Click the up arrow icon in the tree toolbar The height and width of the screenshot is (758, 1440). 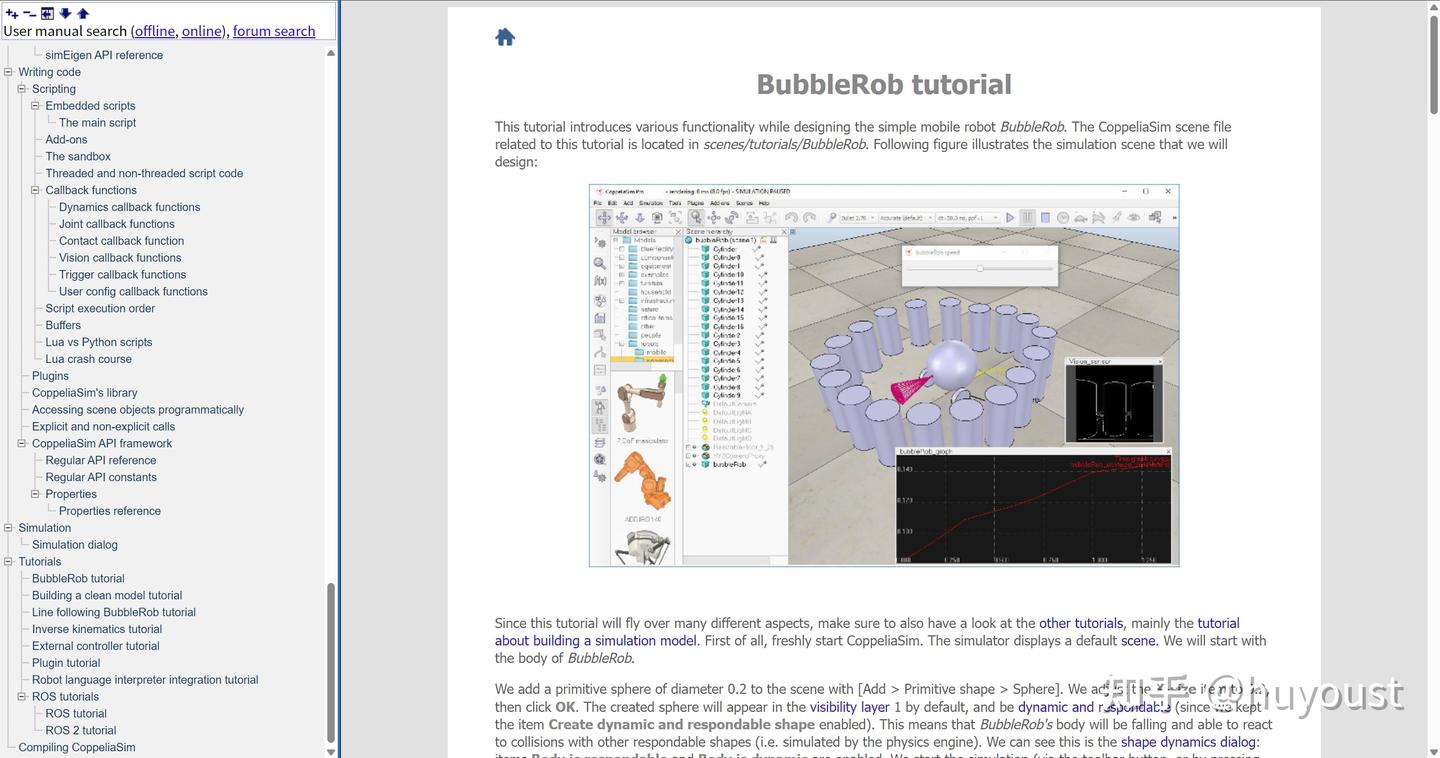pos(83,13)
